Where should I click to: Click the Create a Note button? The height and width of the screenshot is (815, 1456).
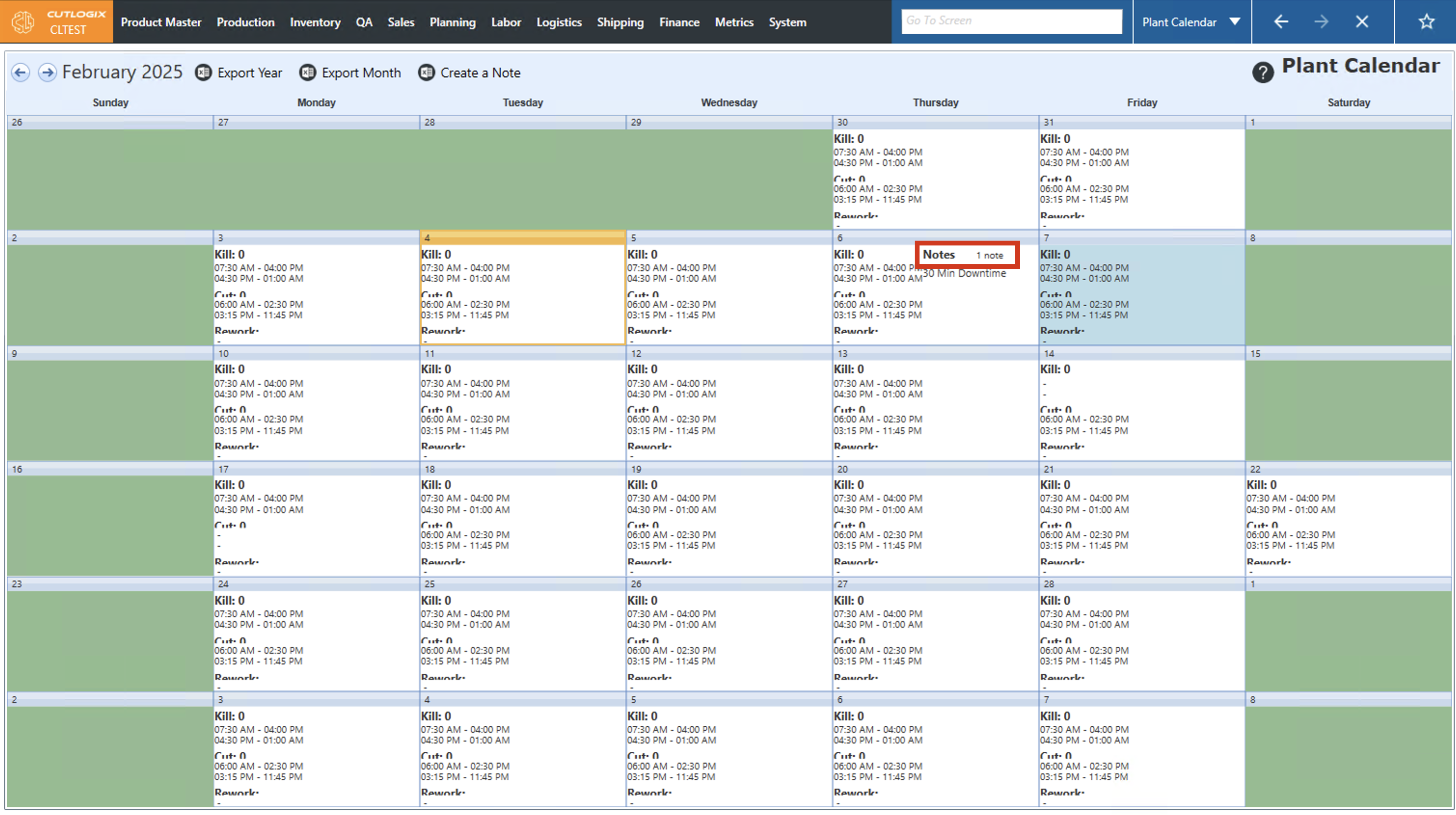point(480,72)
